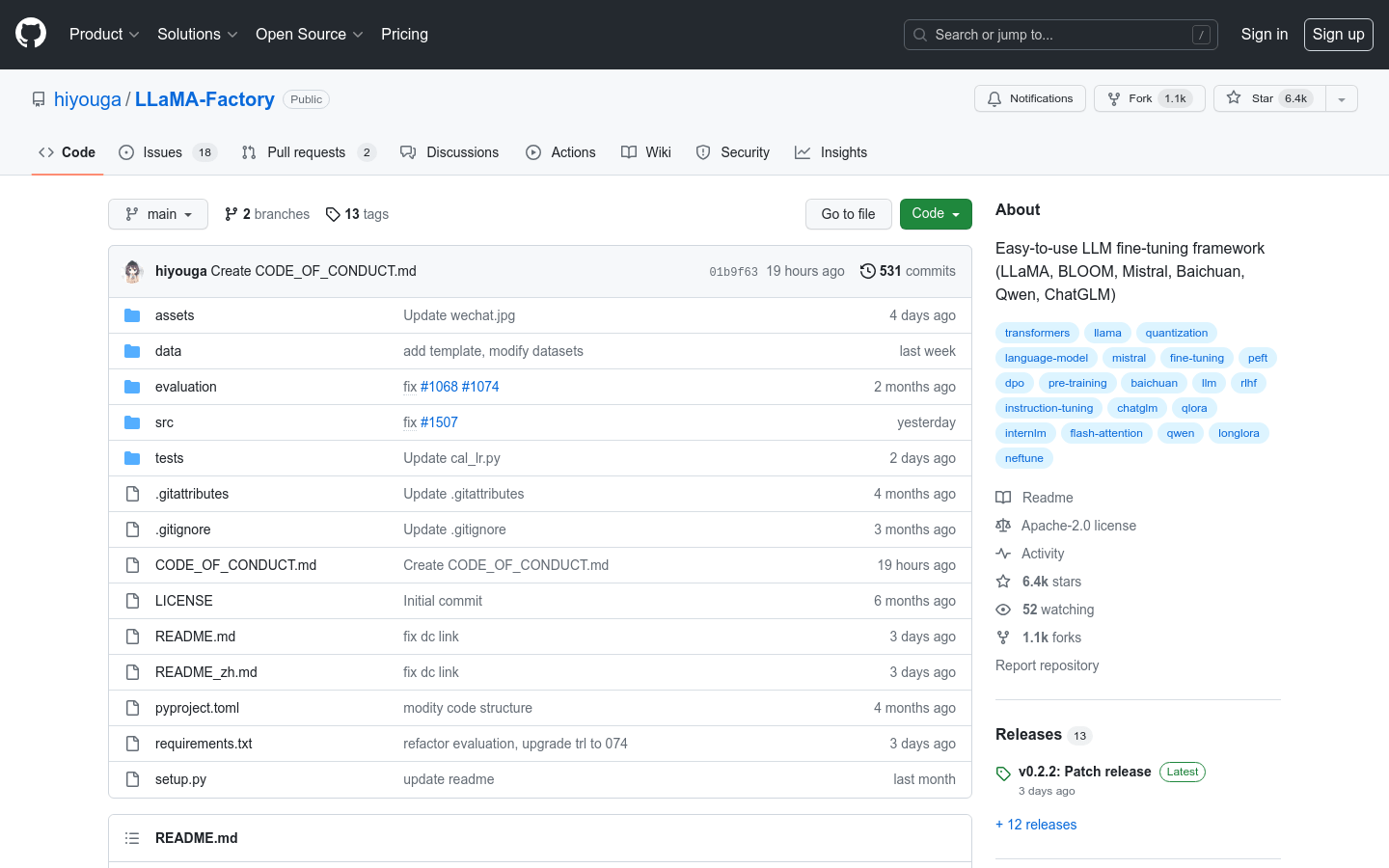Viewport: 1389px width, 868px height.
Task: Open commit hash 01b9f63
Action: [733, 272]
